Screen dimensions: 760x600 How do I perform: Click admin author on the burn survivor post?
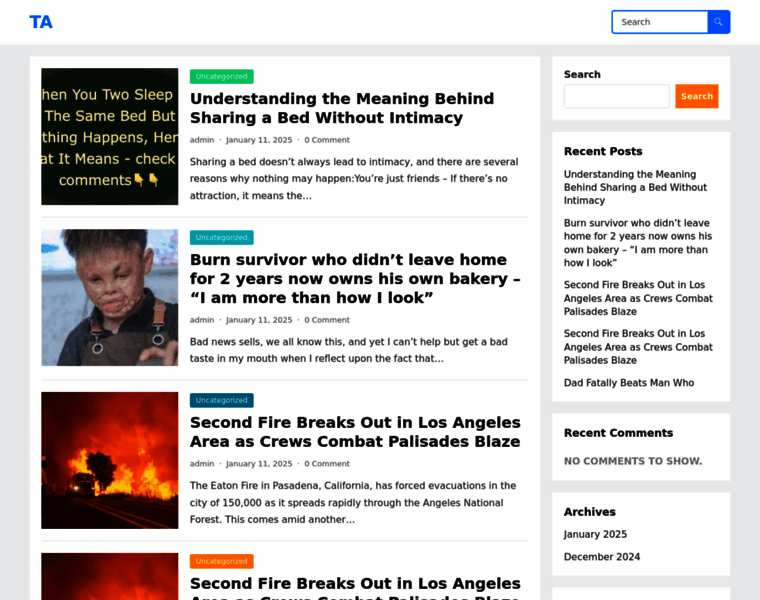(x=202, y=320)
